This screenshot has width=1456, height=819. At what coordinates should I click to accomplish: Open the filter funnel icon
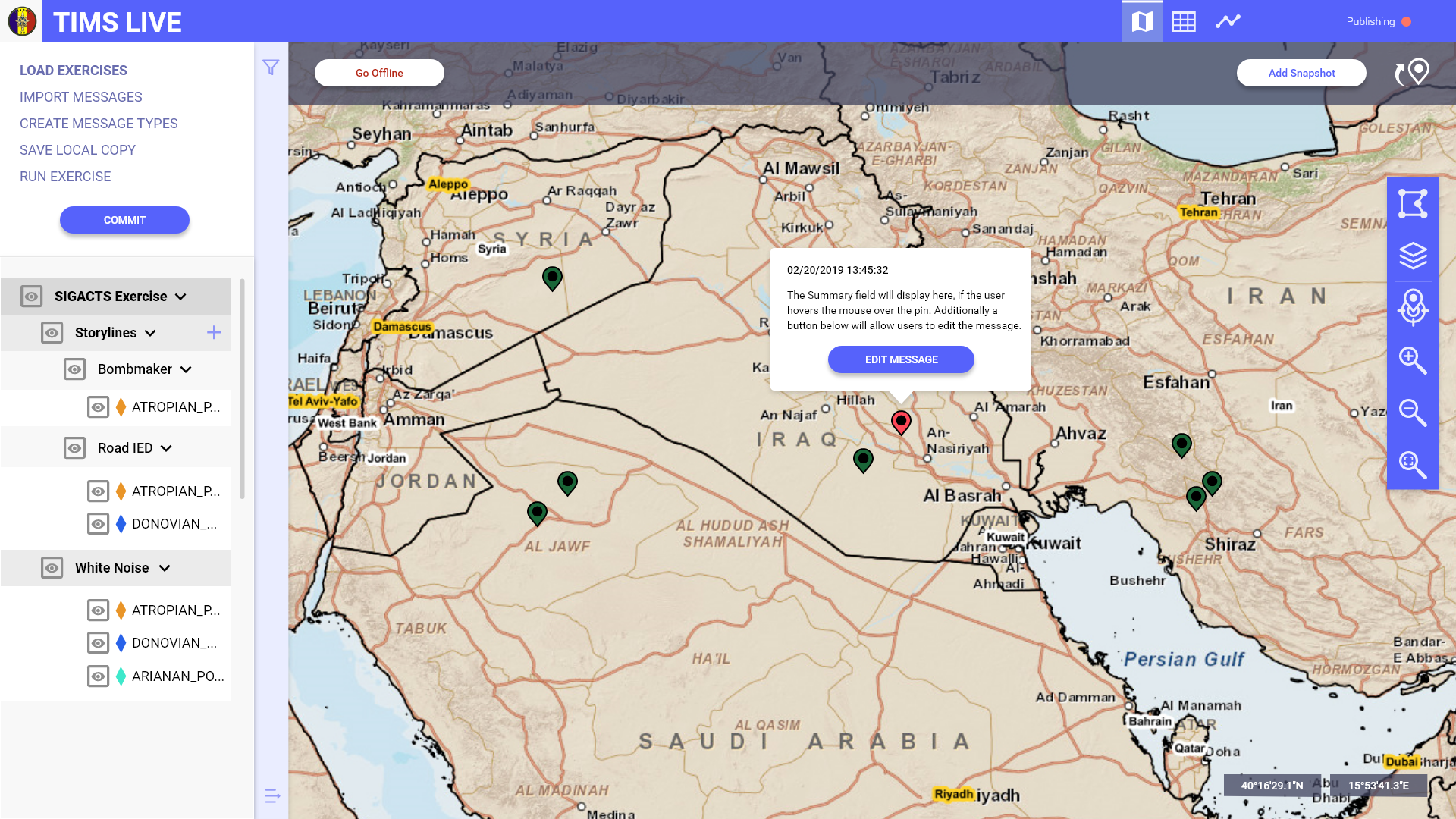[x=271, y=67]
